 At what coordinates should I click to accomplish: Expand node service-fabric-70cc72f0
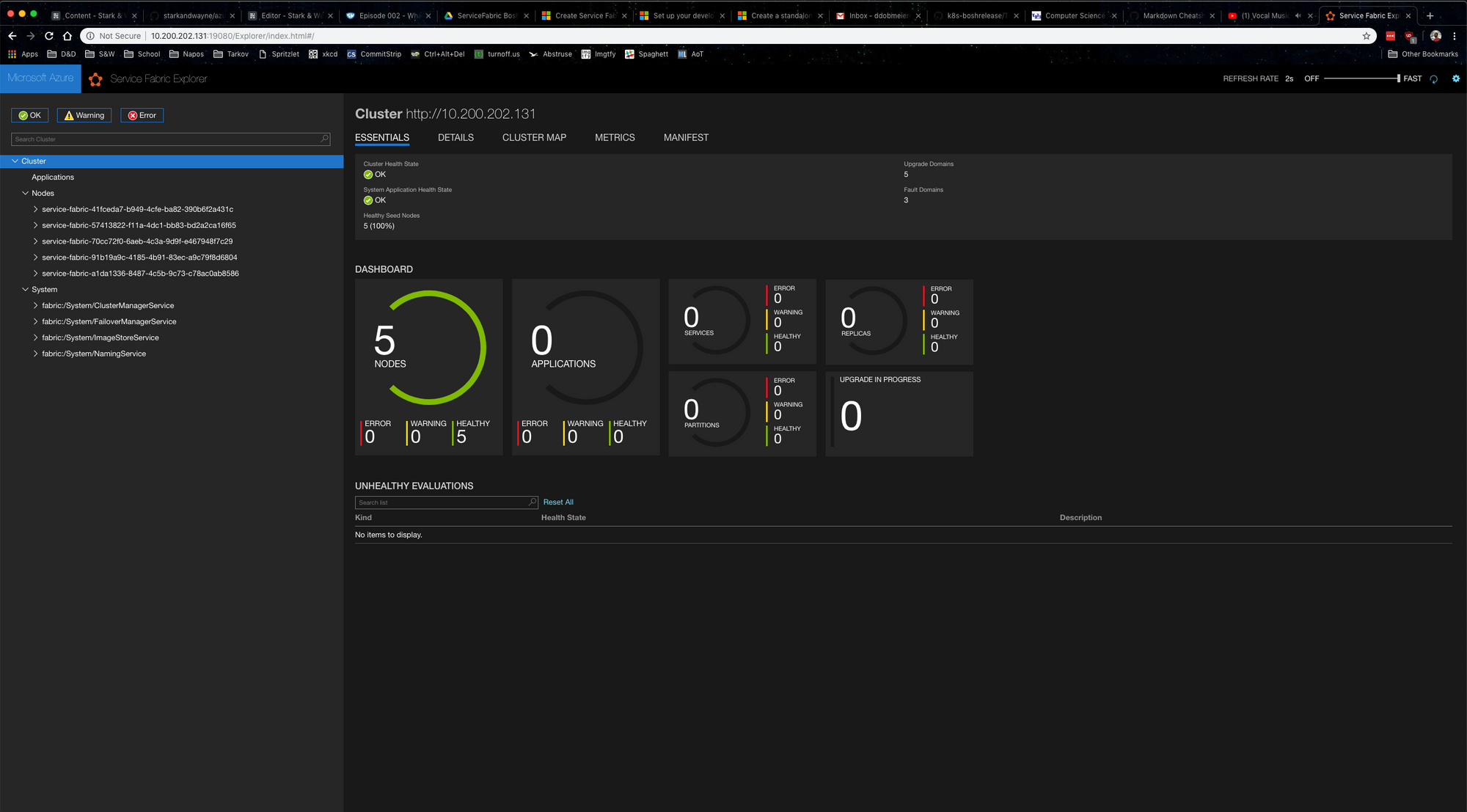[35, 241]
